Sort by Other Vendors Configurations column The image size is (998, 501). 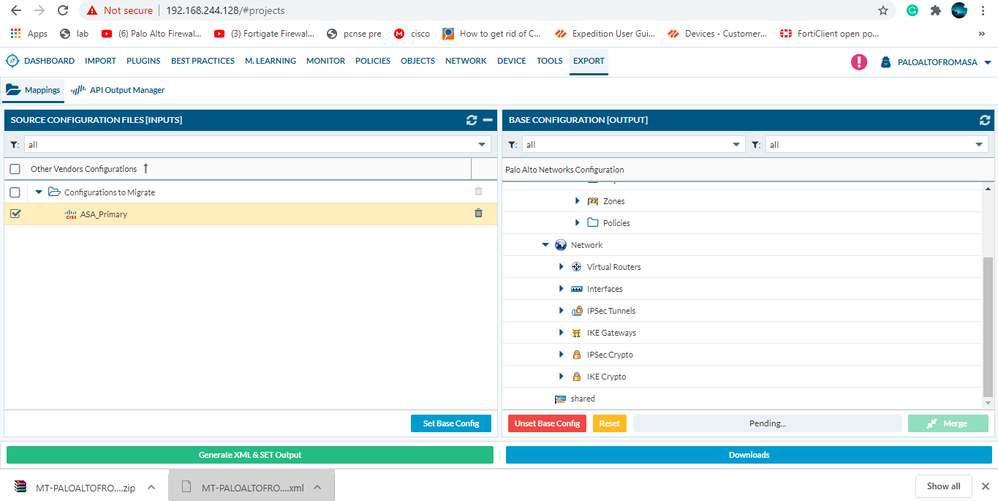(83, 169)
